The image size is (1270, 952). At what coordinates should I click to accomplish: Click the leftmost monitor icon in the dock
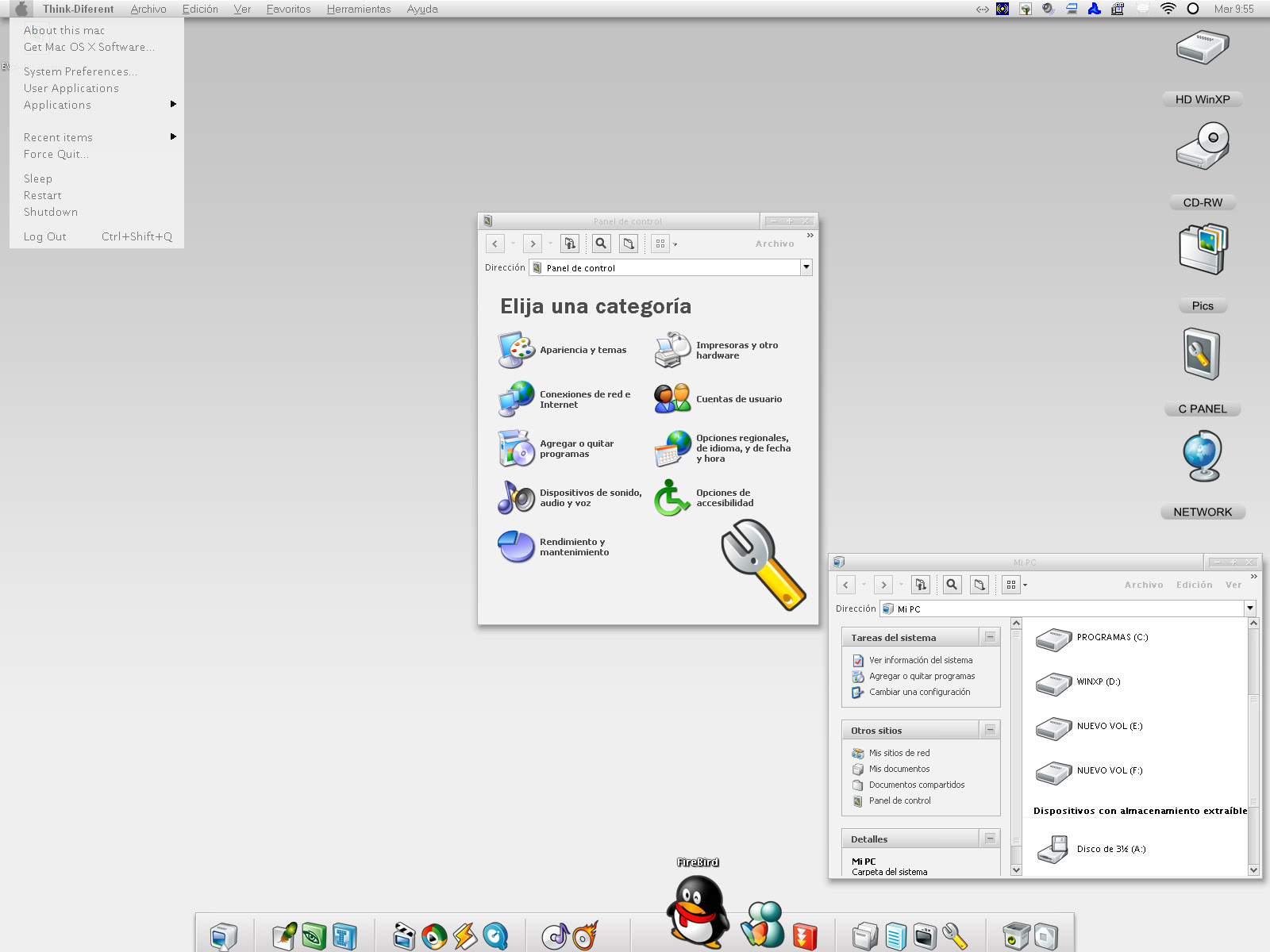tap(224, 936)
